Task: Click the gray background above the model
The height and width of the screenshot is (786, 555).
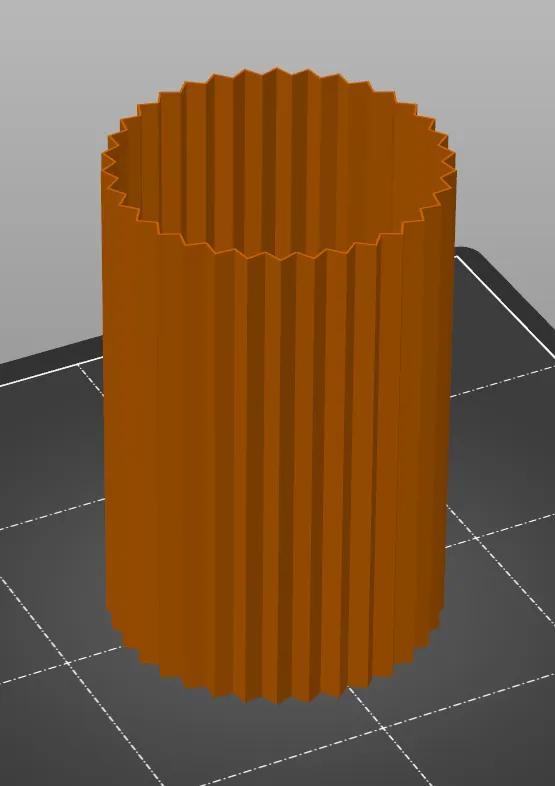Action: [x=276, y=30]
